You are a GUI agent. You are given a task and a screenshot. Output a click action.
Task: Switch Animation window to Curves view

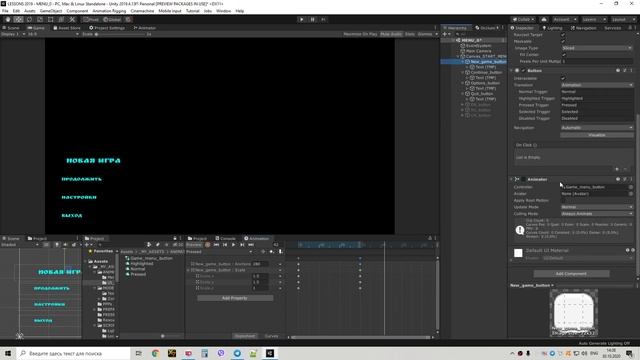click(x=271, y=336)
